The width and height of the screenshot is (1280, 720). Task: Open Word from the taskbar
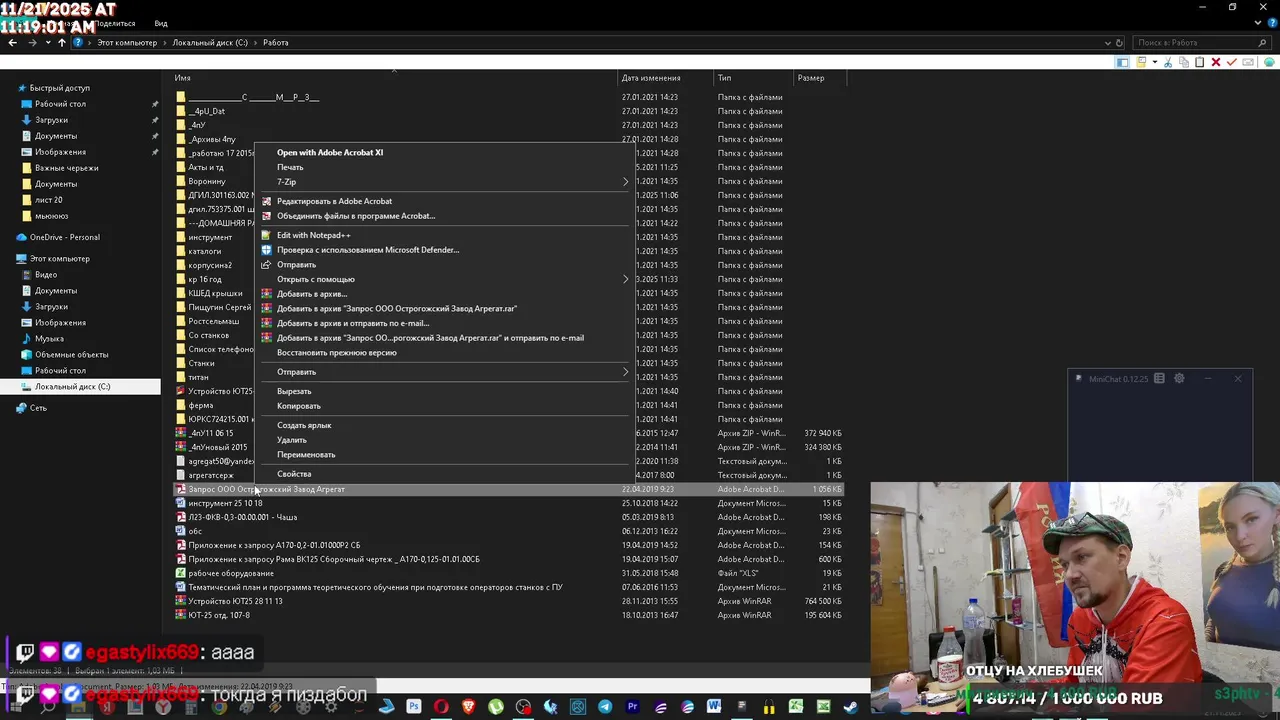click(714, 707)
